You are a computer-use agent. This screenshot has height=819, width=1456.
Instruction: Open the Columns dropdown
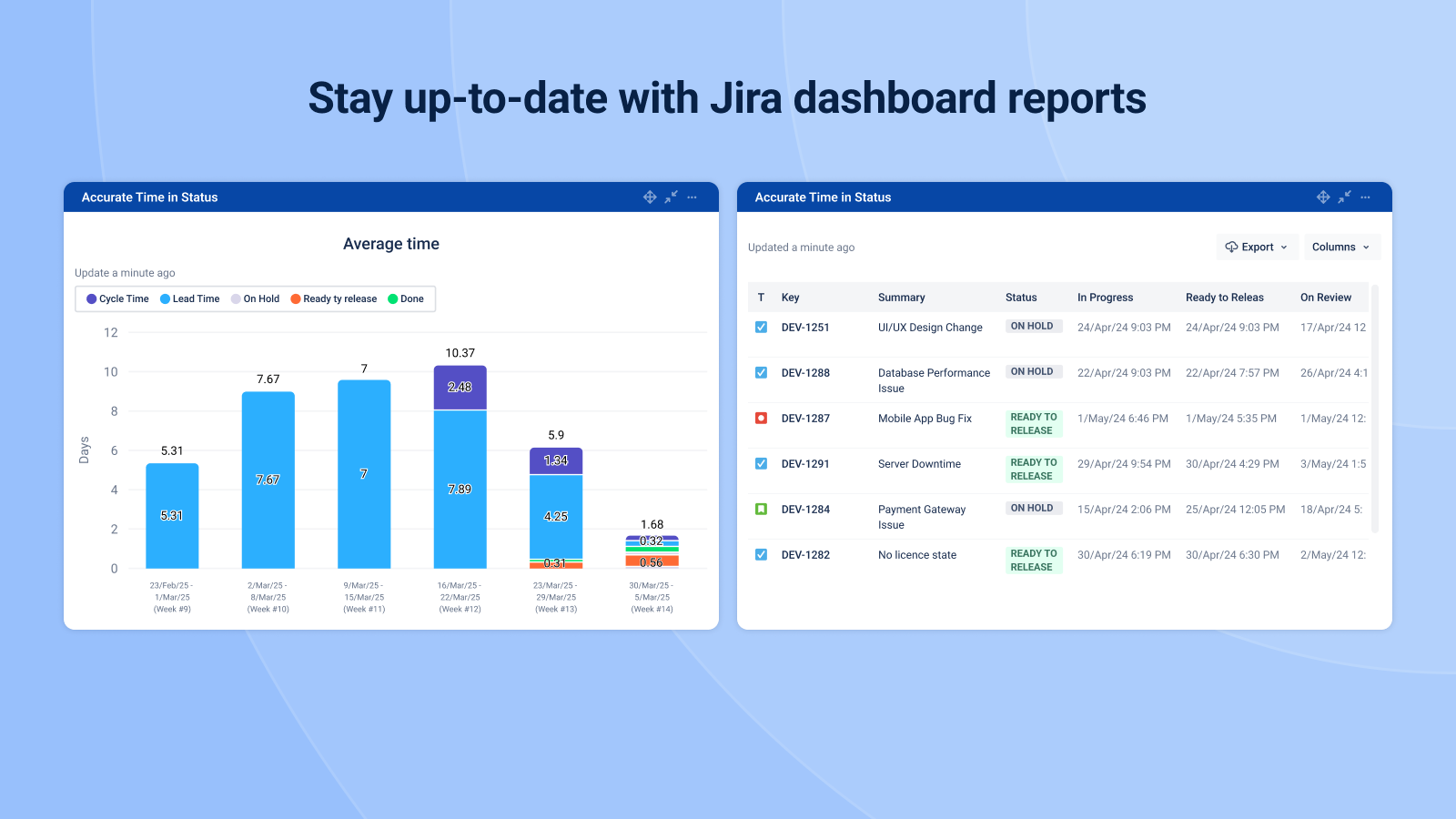click(1341, 247)
